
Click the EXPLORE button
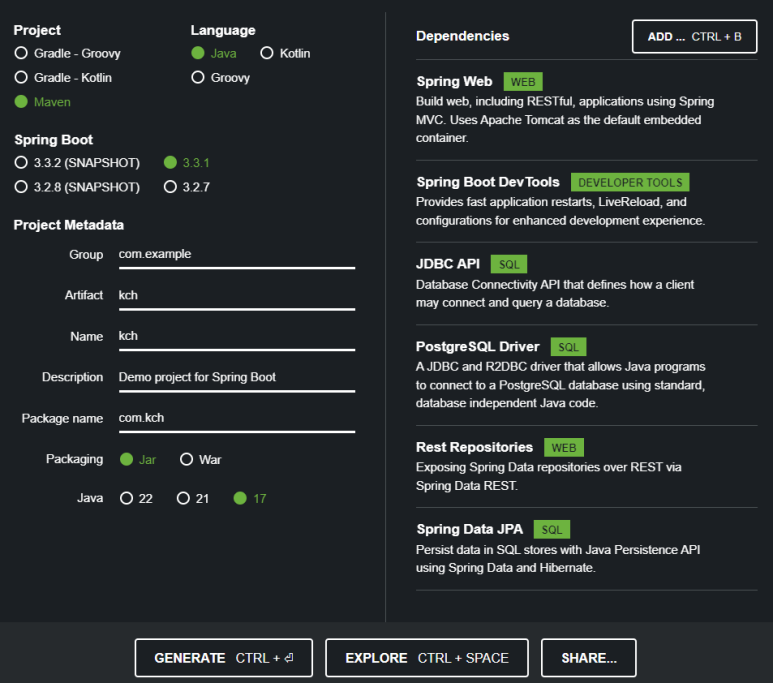click(427, 658)
